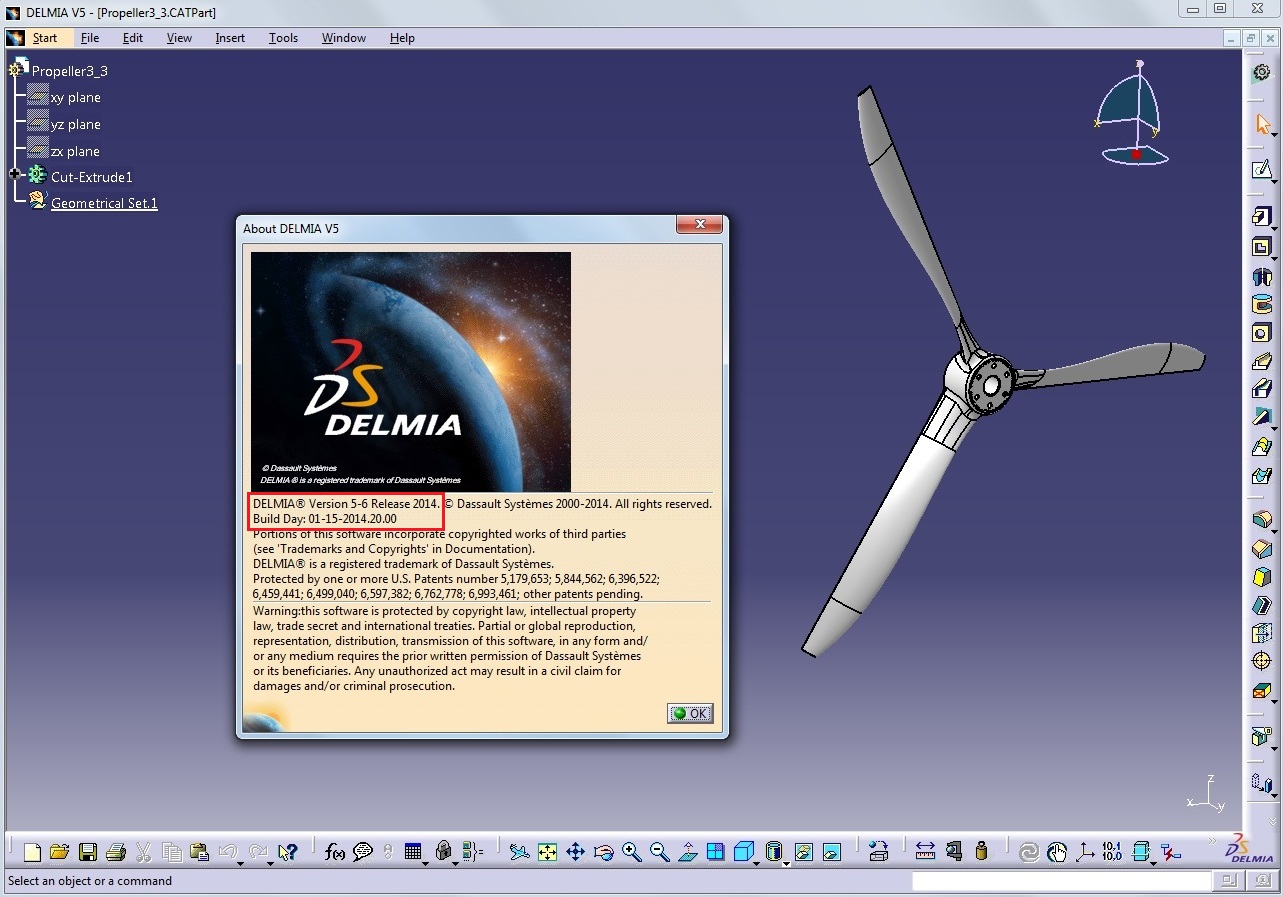Image resolution: width=1283 pixels, height=897 pixels.
Task: Click the Cut scissors icon
Action: coord(144,852)
